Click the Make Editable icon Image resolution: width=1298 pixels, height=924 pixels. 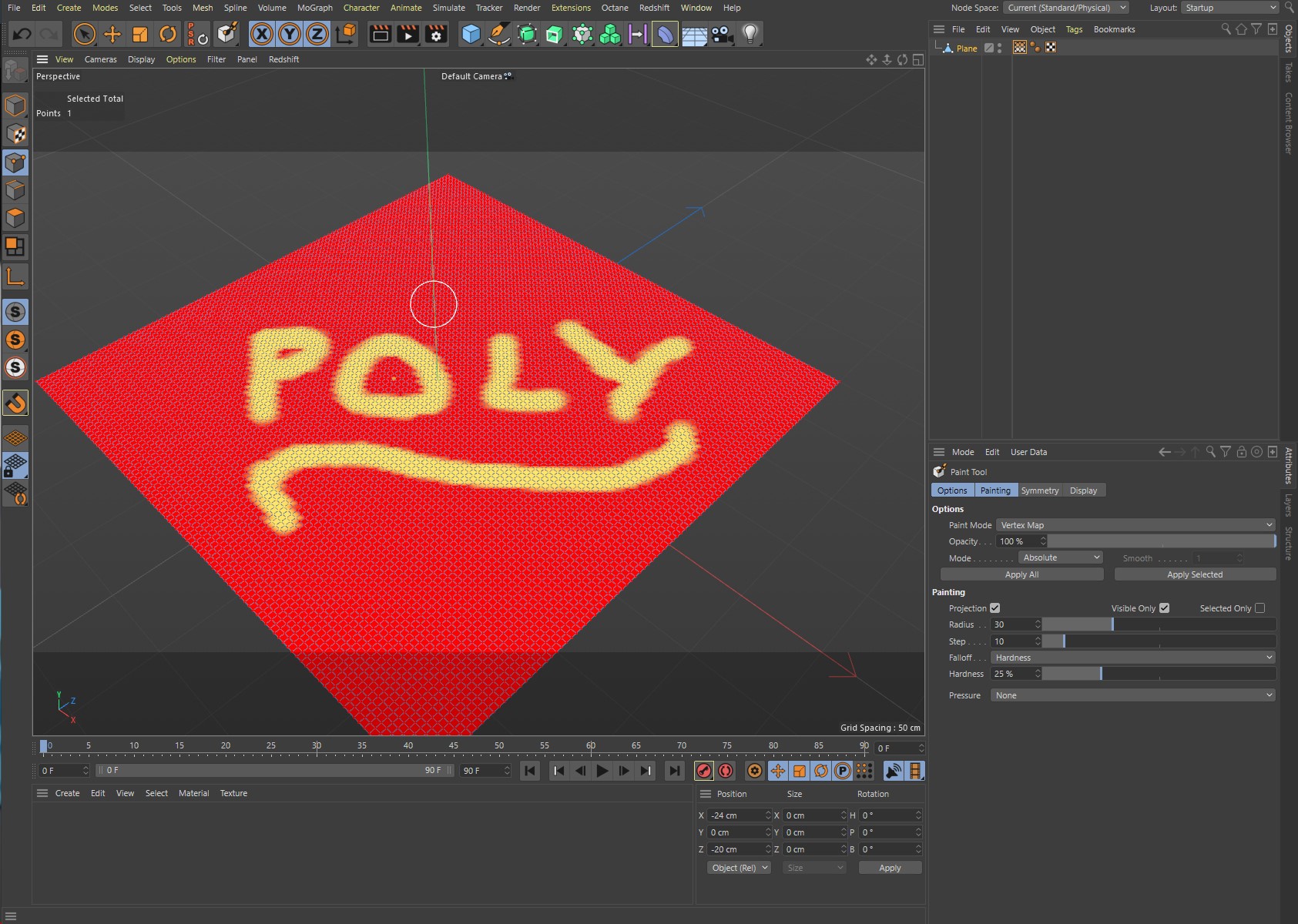point(15,72)
